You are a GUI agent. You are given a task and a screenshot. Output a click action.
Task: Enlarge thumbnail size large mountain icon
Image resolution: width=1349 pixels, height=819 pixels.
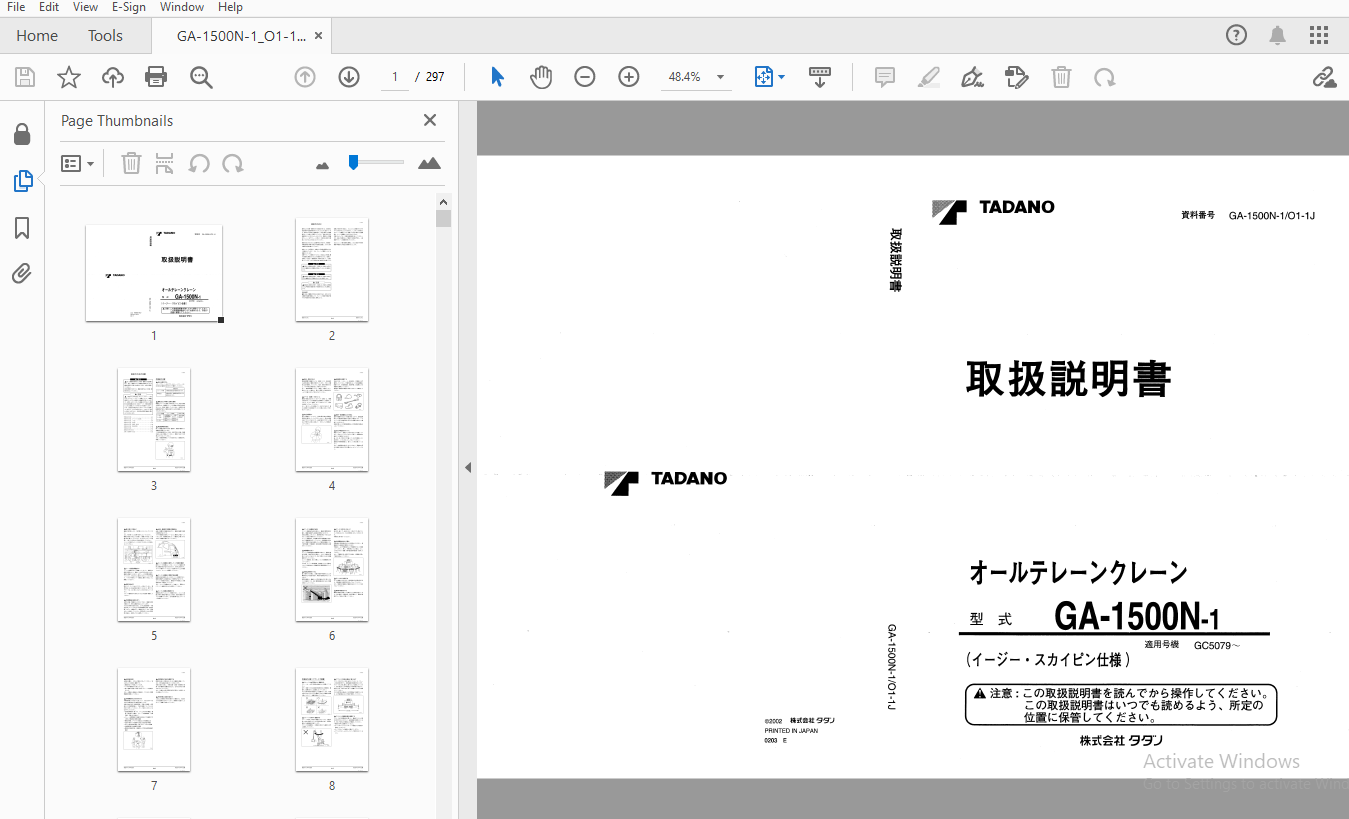point(430,163)
